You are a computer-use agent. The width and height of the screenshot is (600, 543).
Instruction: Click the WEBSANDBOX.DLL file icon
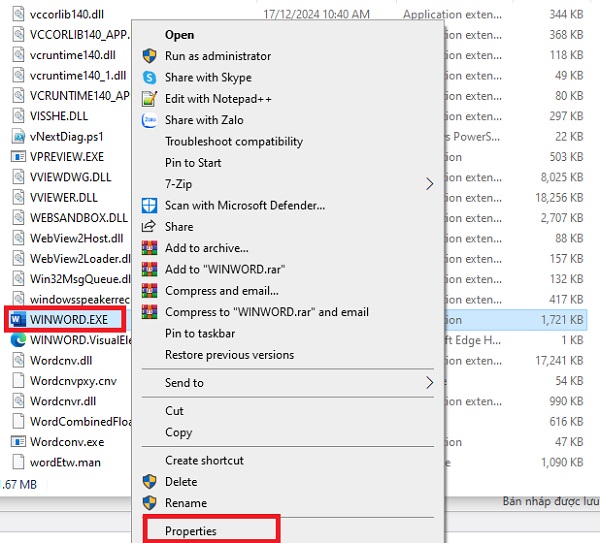click(18, 218)
